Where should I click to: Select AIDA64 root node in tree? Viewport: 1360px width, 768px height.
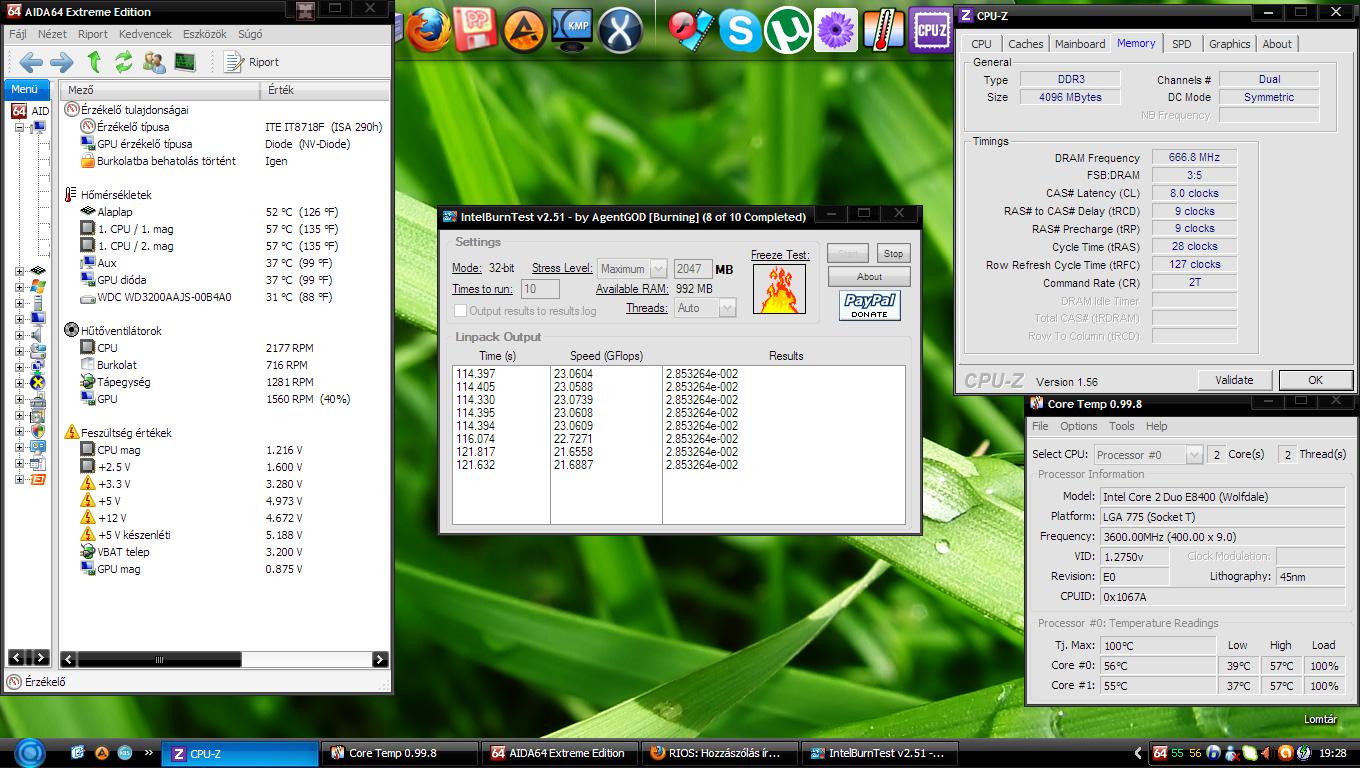[30, 111]
